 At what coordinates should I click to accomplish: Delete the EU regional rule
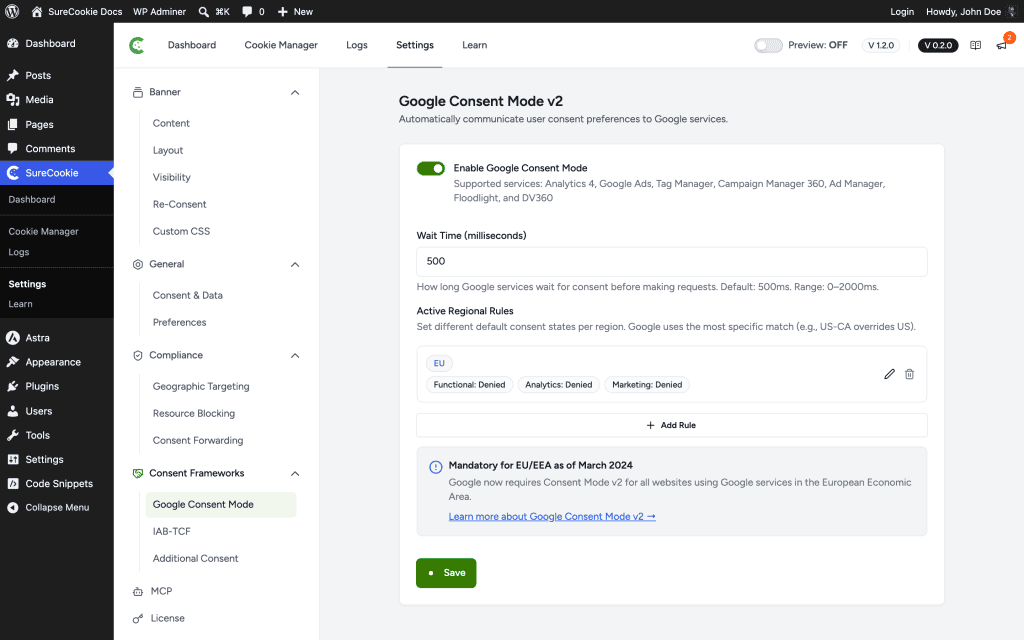pyautogui.click(x=909, y=374)
